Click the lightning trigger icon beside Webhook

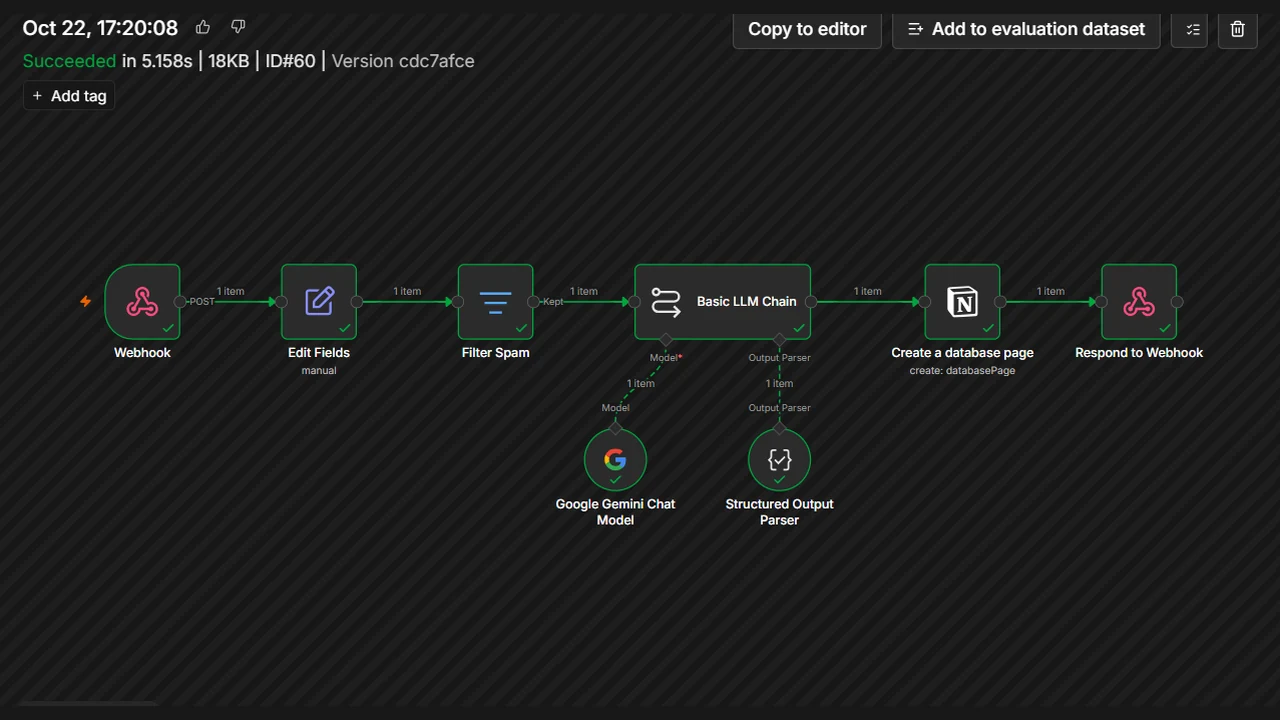pyautogui.click(x=86, y=301)
